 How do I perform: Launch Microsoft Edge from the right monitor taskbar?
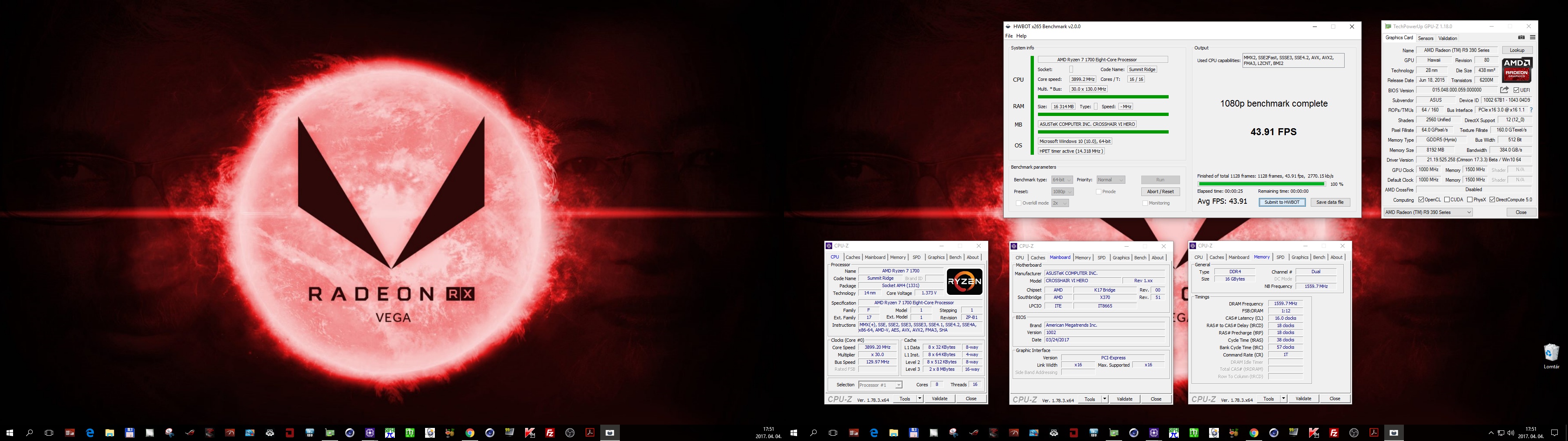pos(873,432)
